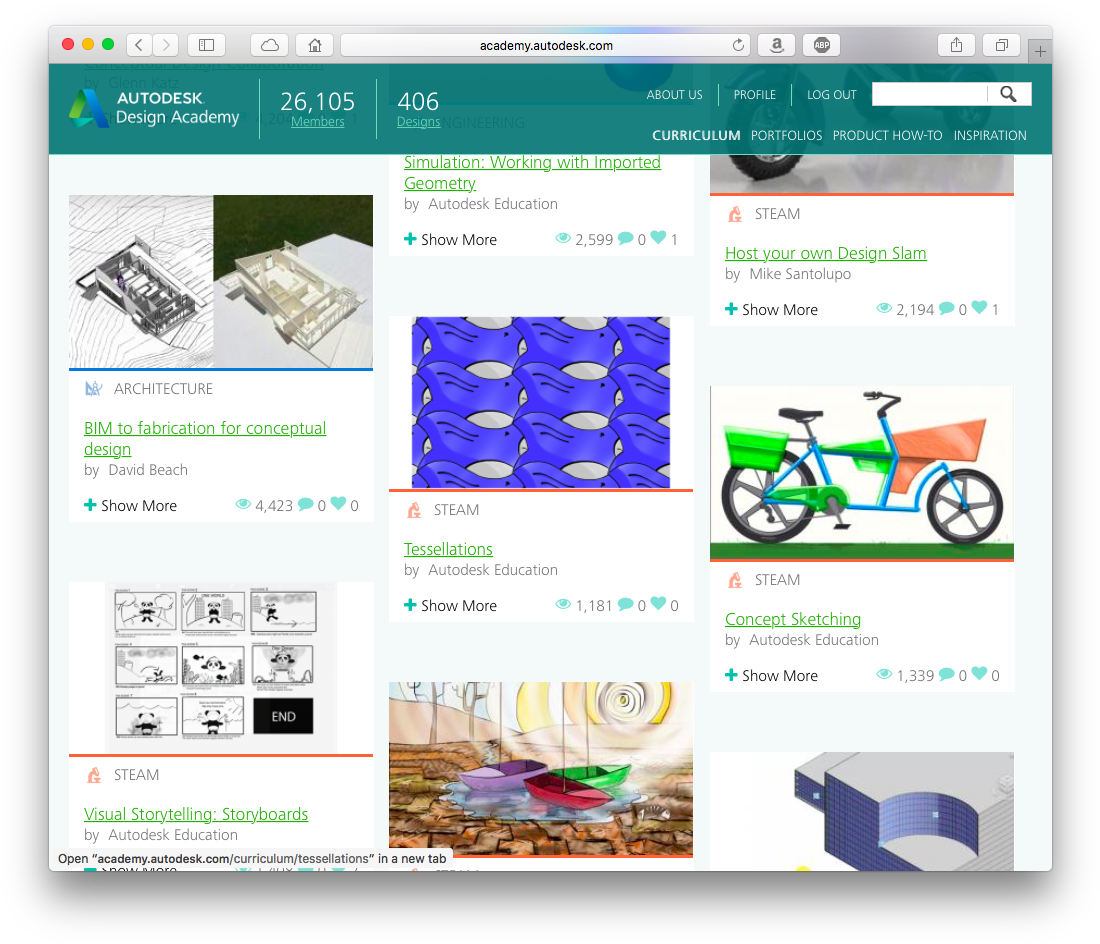Click the ABP ad-blocker icon in the toolbar
The height and width of the screenshot is (944, 1100).
pyautogui.click(x=821, y=44)
